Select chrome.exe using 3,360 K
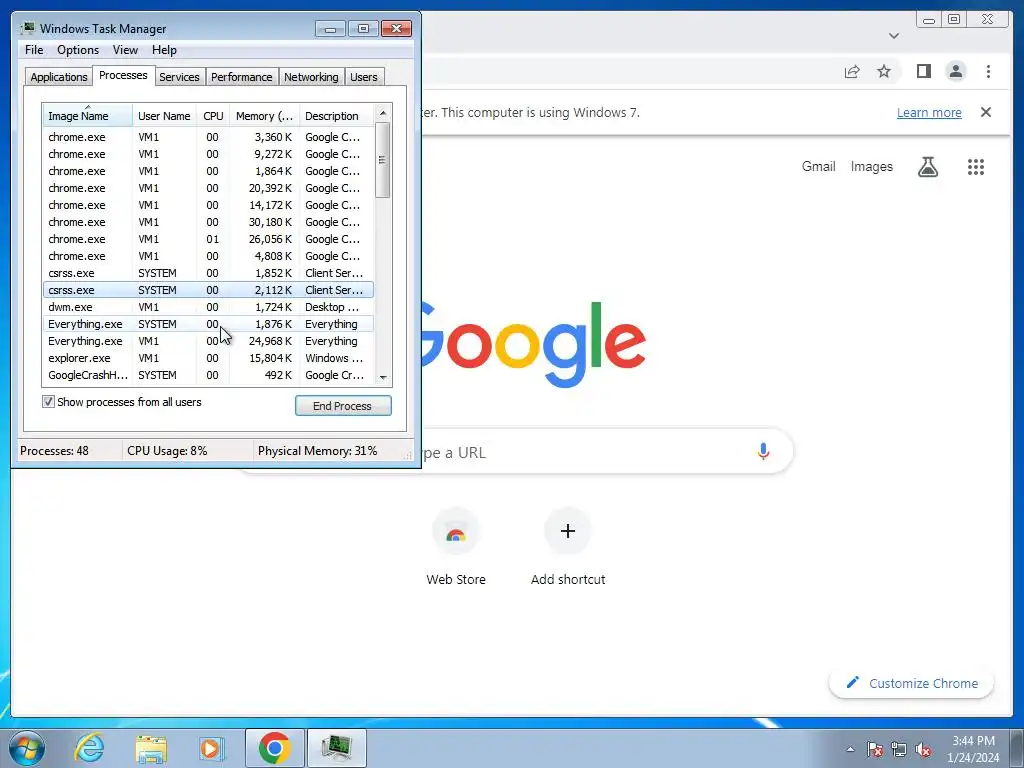The image size is (1024, 768). pyautogui.click(x=208, y=137)
